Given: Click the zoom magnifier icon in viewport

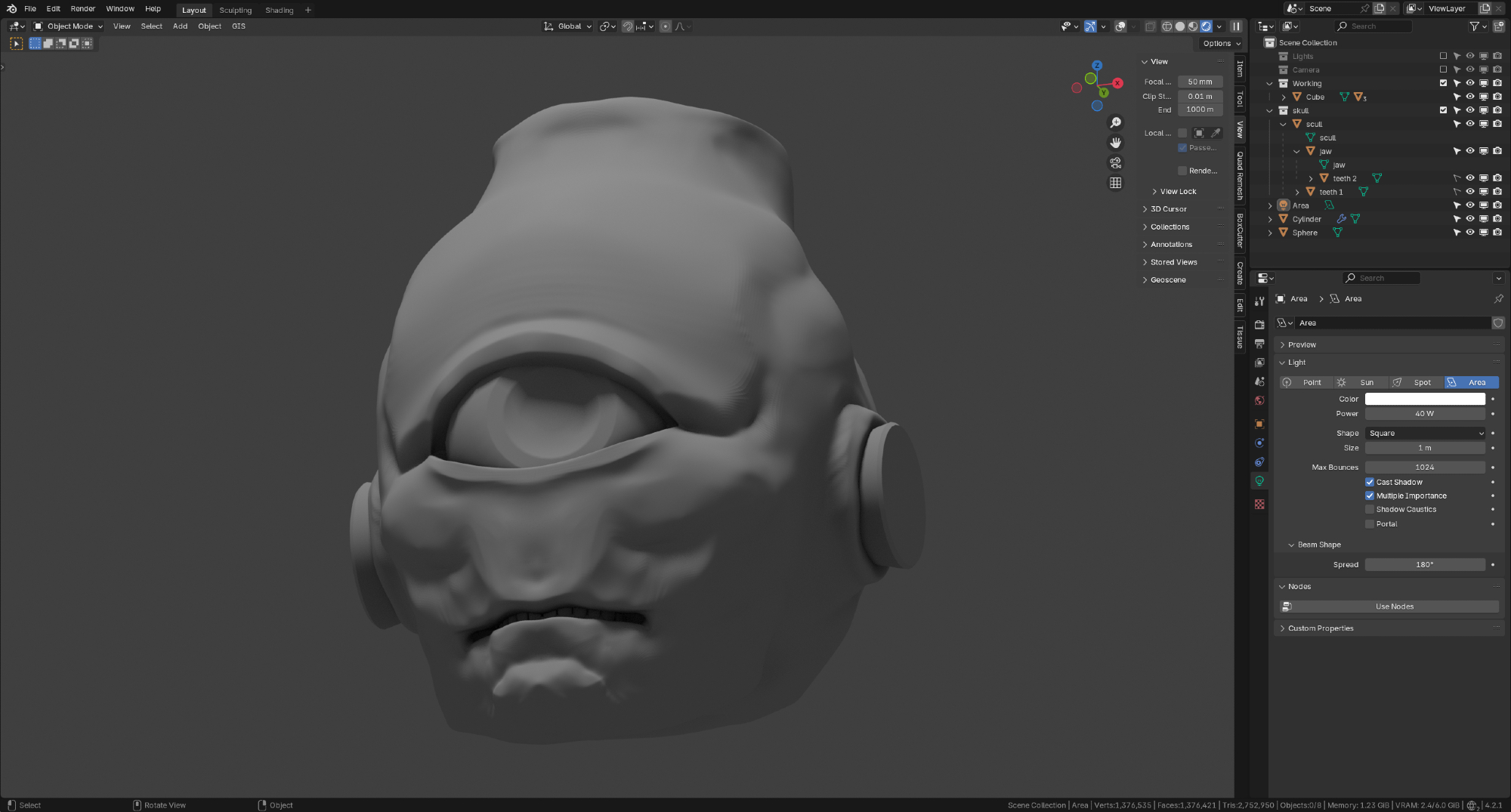Looking at the screenshot, I should click(x=1115, y=123).
